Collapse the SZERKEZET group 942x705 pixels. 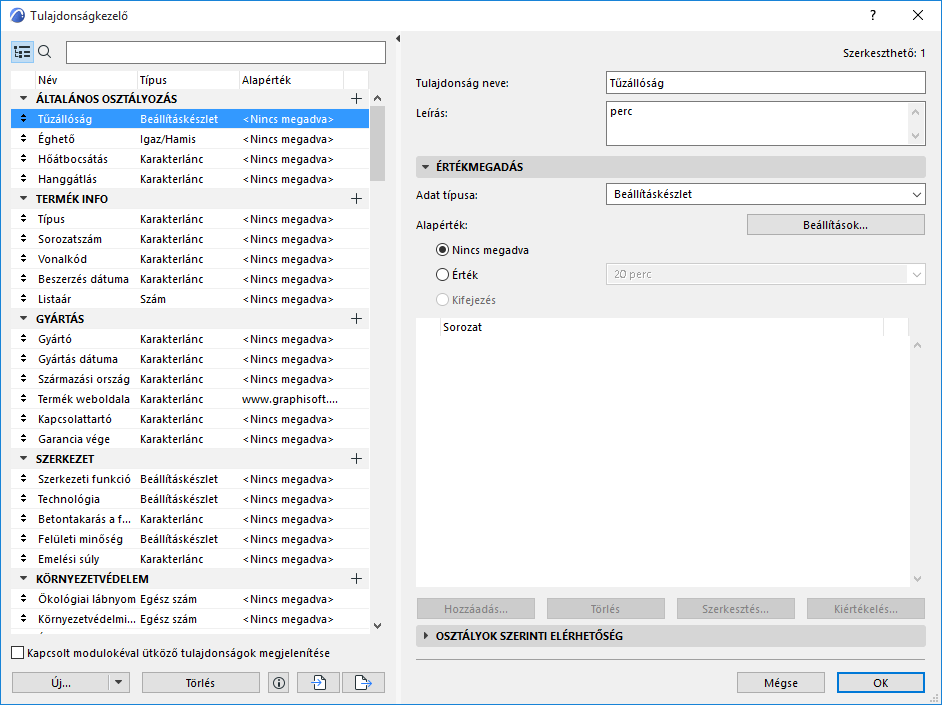point(23,459)
